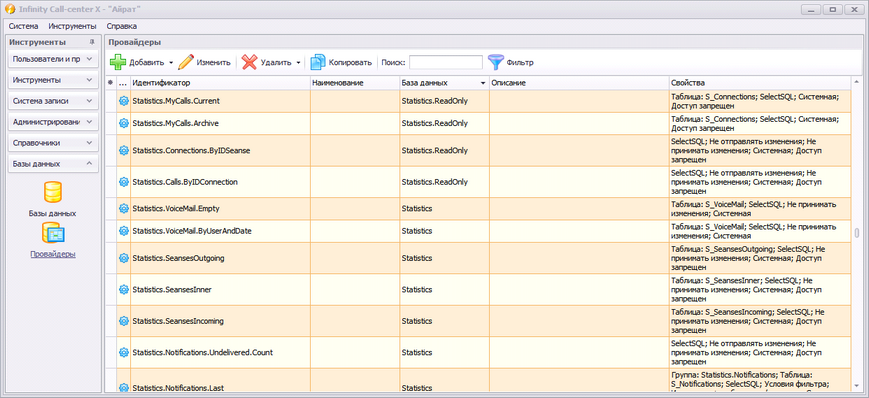Open the Инструменты menu
The height and width of the screenshot is (398, 869).
pos(72,26)
